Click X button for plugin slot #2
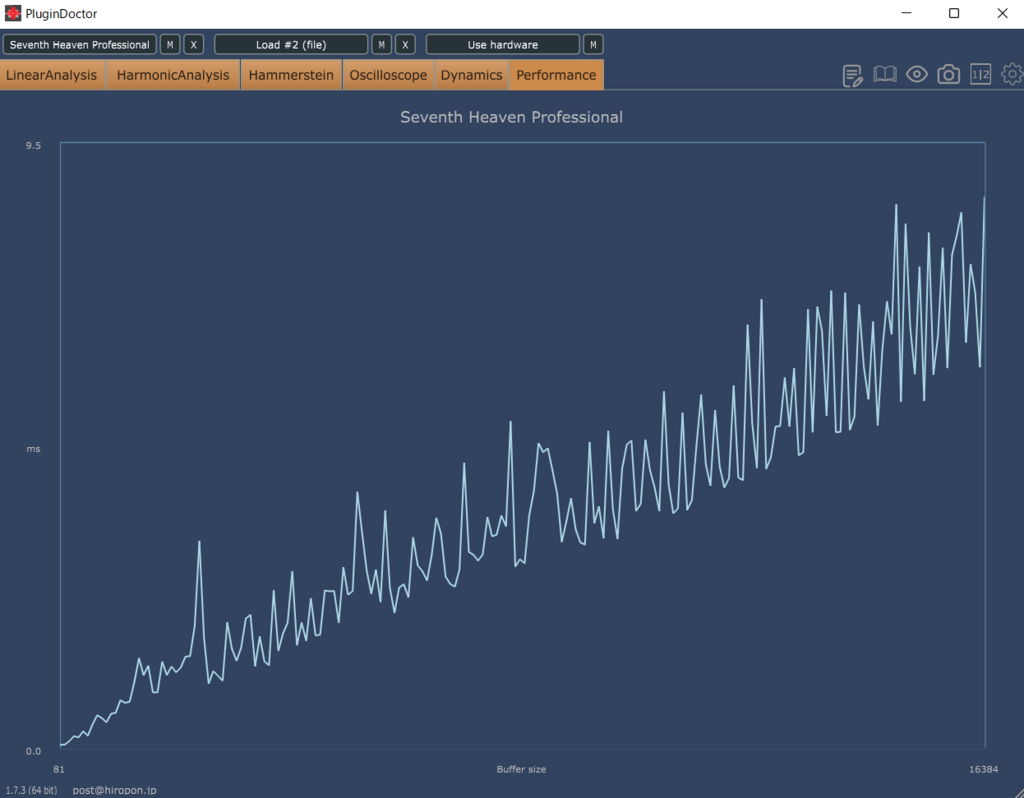 point(405,44)
